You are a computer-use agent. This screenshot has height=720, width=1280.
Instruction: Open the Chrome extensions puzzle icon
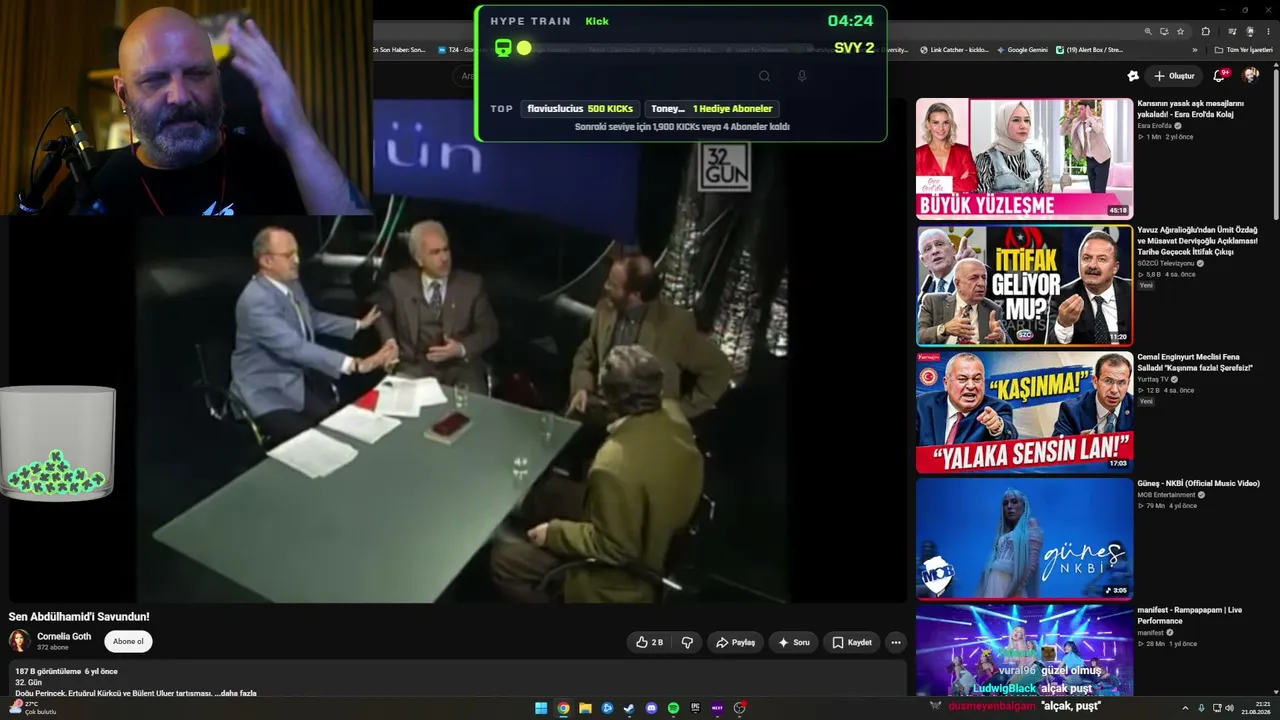point(1205,31)
